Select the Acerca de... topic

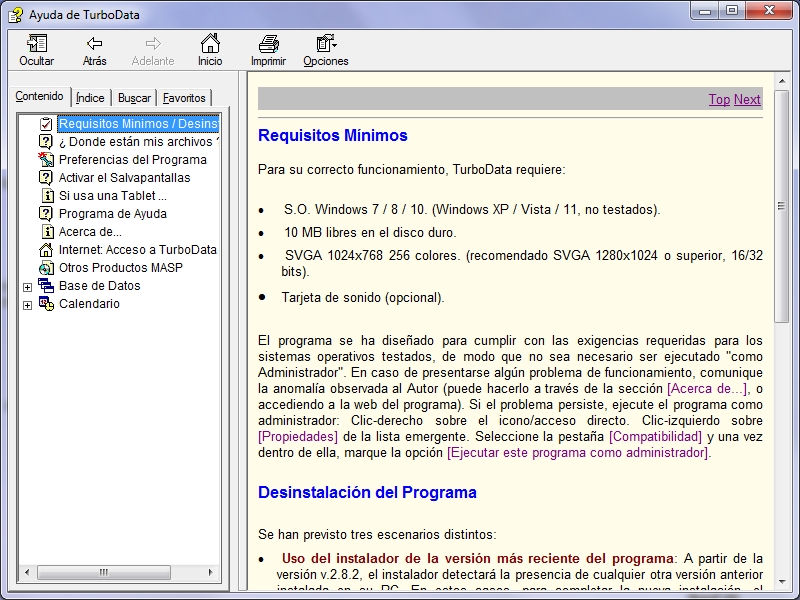coord(90,232)
